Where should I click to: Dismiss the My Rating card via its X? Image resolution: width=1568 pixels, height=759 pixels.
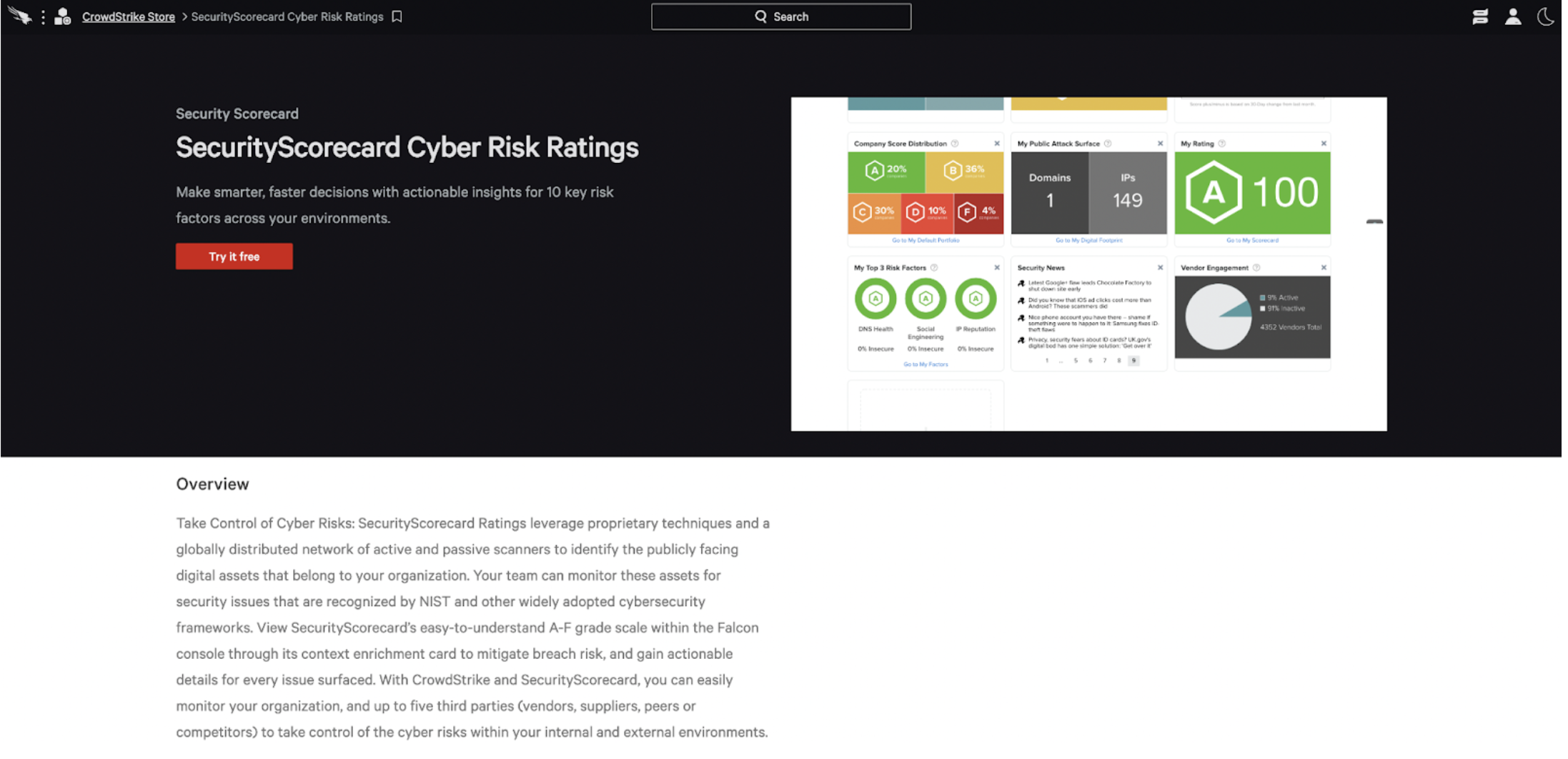[x=1324, y=144]
